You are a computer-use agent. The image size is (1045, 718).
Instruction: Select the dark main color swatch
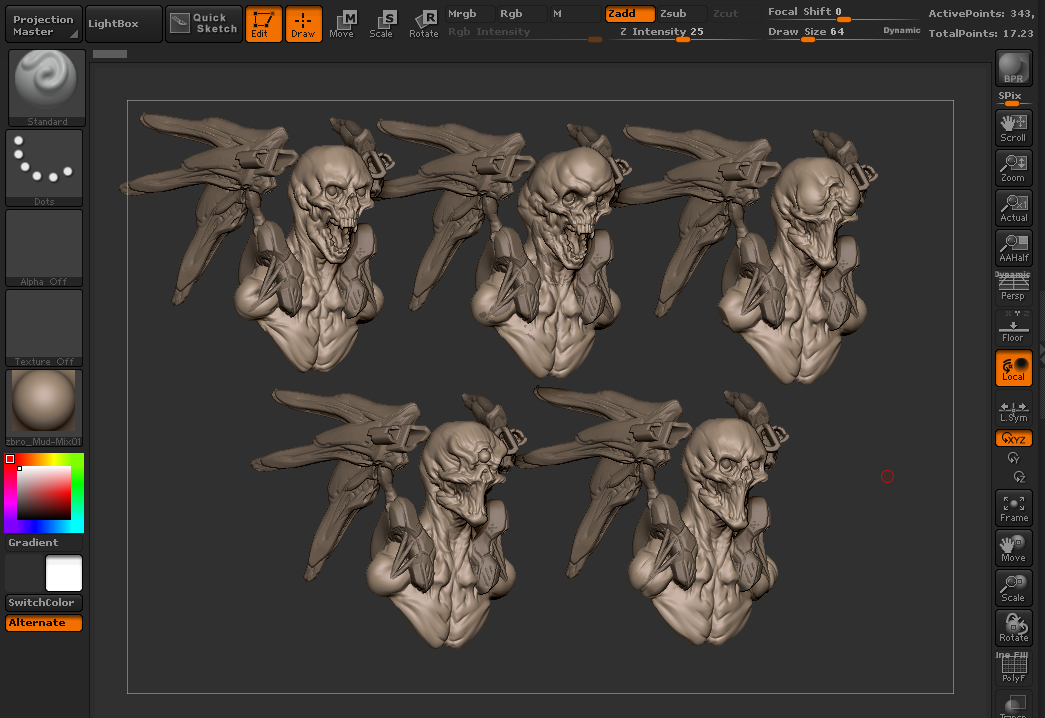pos(25,573)
